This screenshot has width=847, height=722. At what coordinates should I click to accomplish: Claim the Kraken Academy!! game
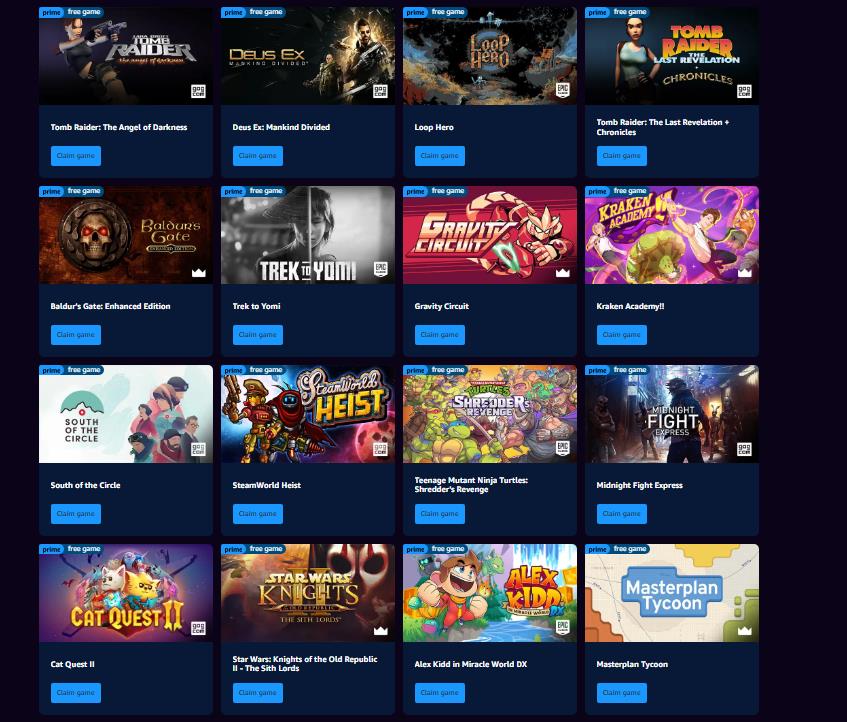[622, 335]
